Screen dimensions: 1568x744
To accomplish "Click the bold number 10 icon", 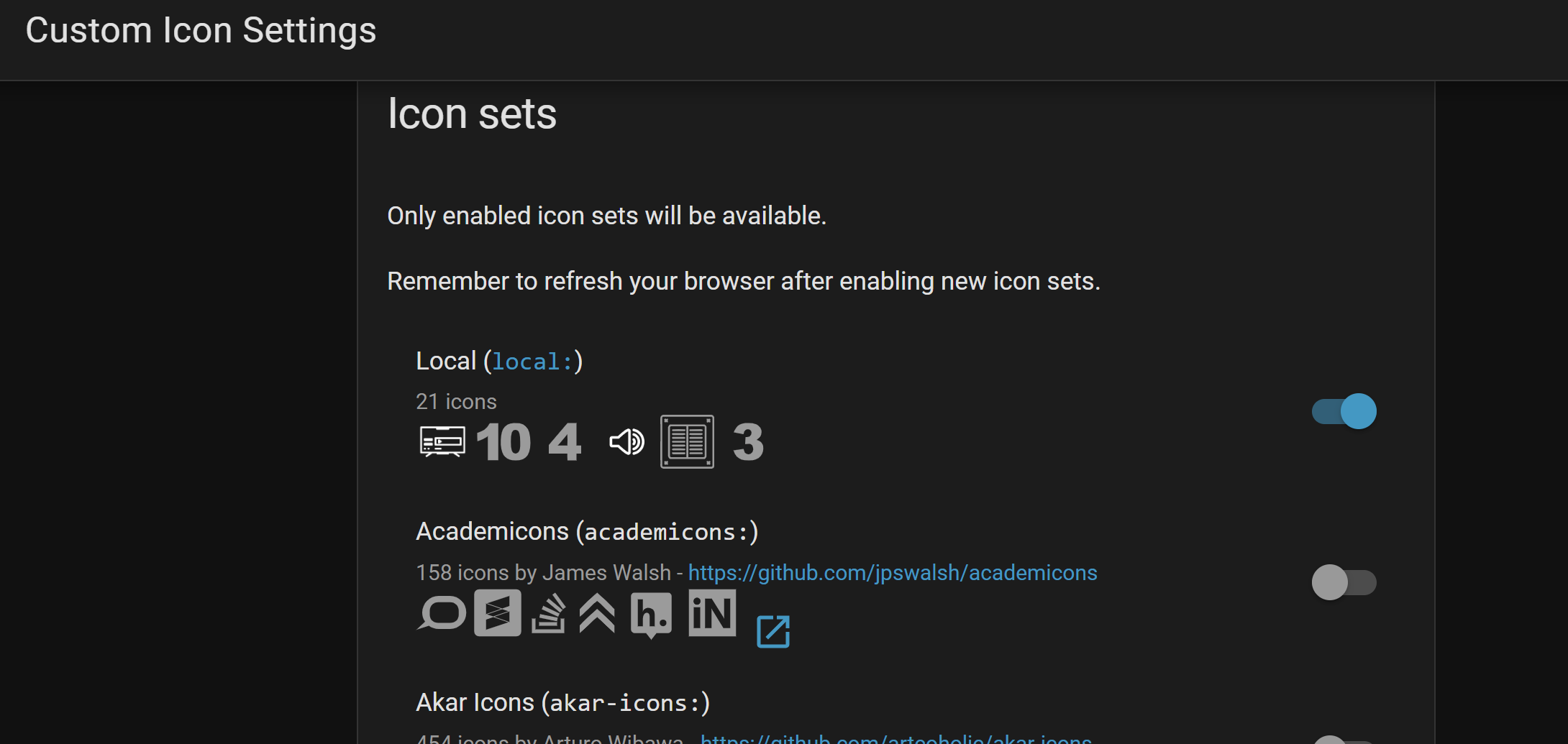I will click(503, 442).
